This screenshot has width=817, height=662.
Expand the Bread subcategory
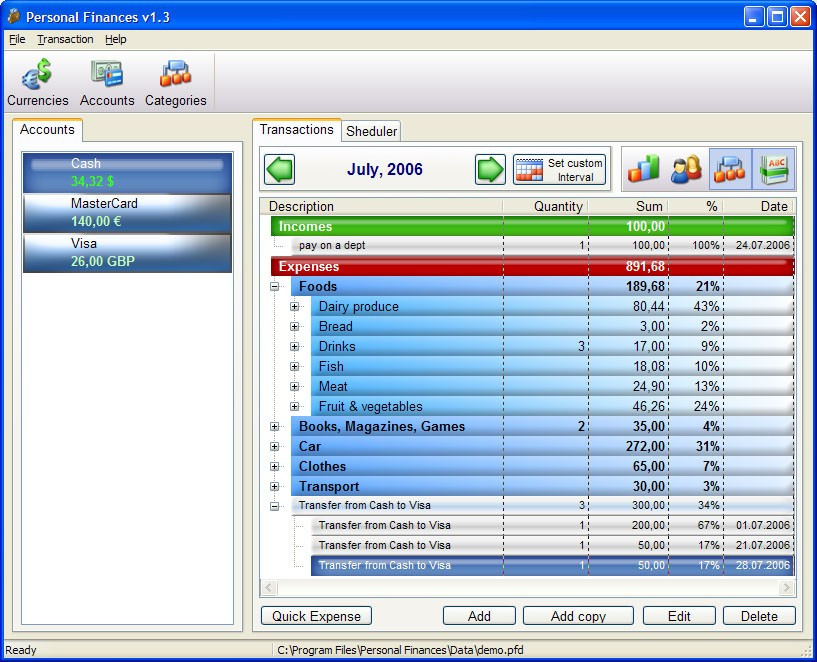point(294,327)
